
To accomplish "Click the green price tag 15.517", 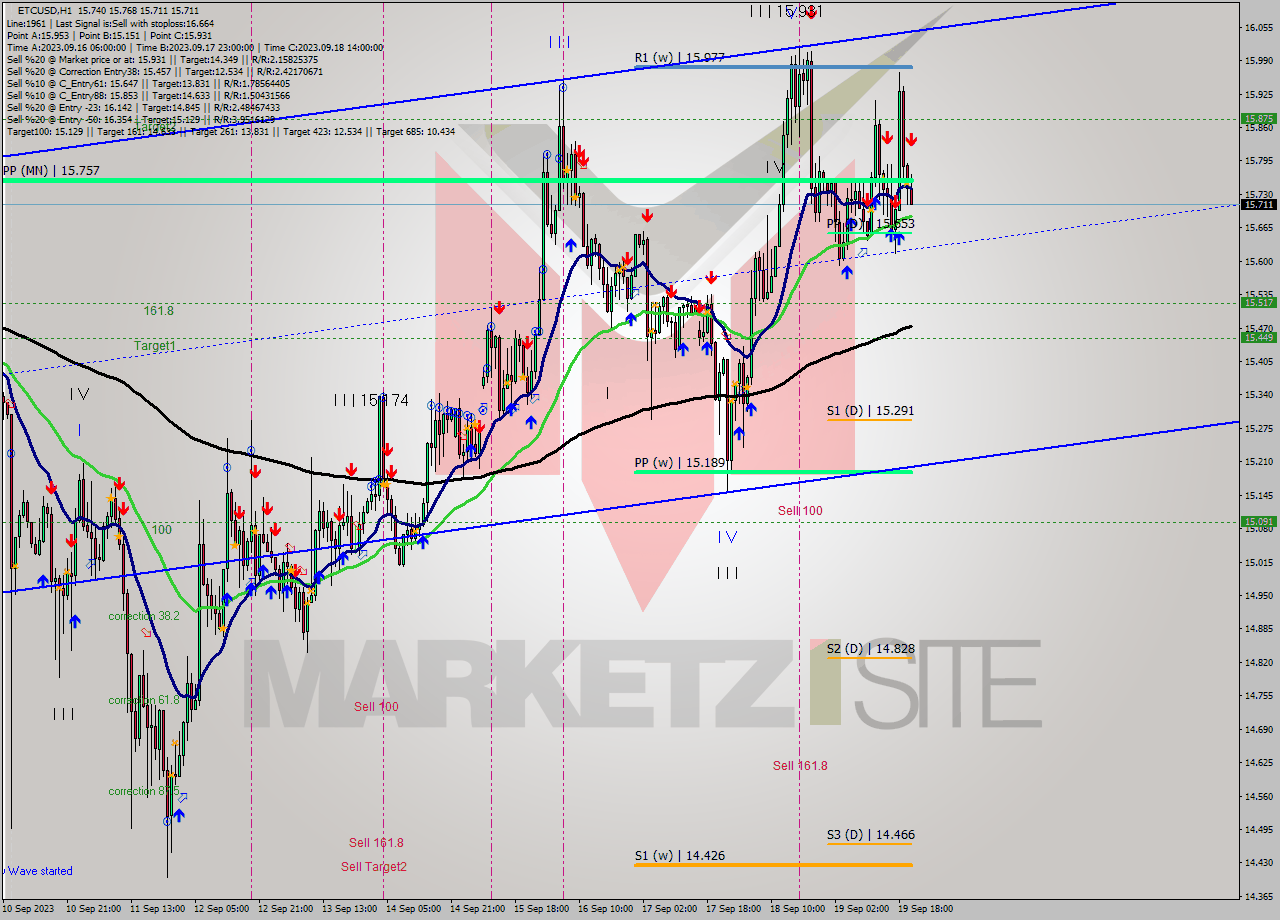I will click(x=1259, y=302).
